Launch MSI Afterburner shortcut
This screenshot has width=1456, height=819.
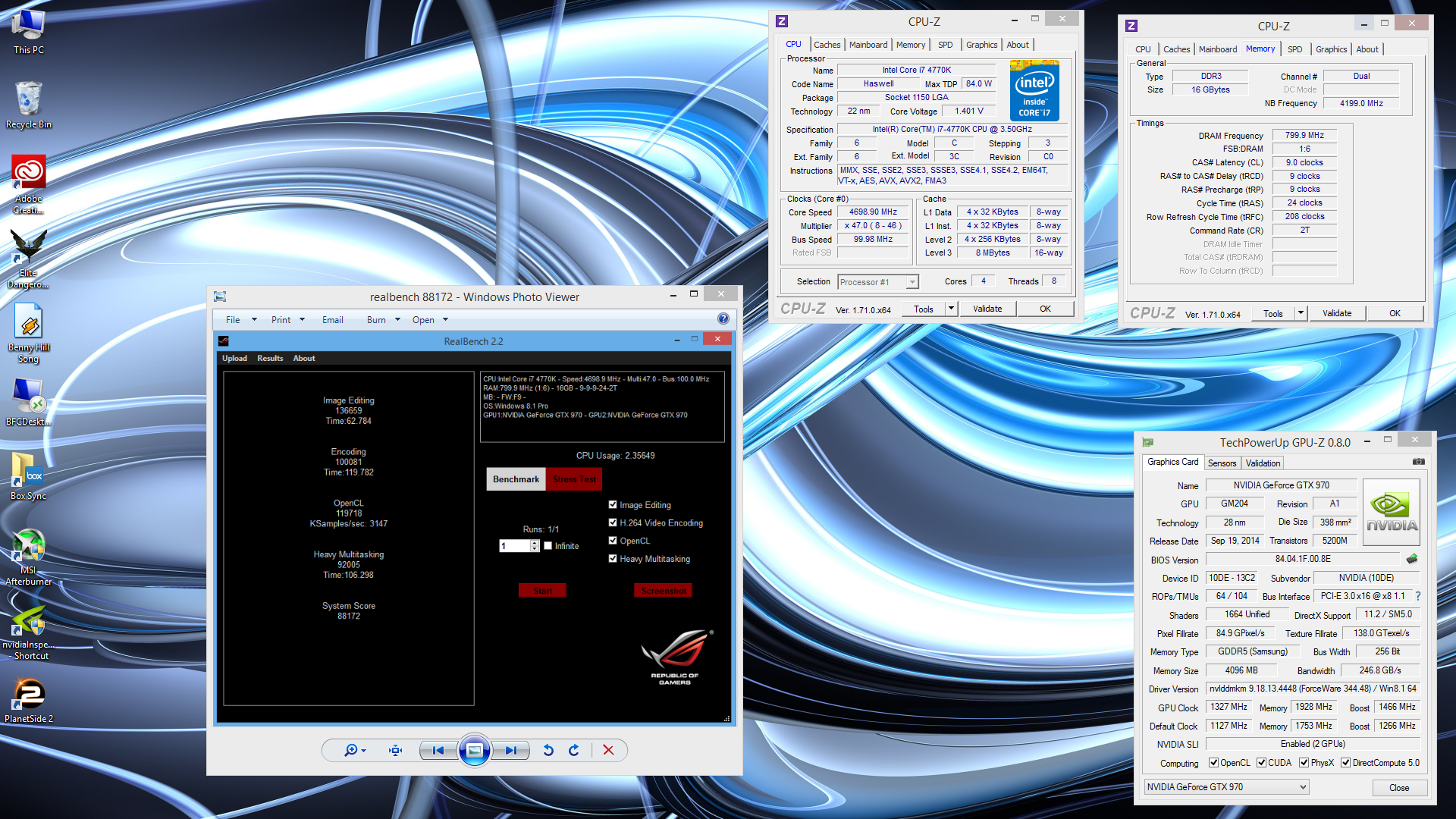(29, 557)
